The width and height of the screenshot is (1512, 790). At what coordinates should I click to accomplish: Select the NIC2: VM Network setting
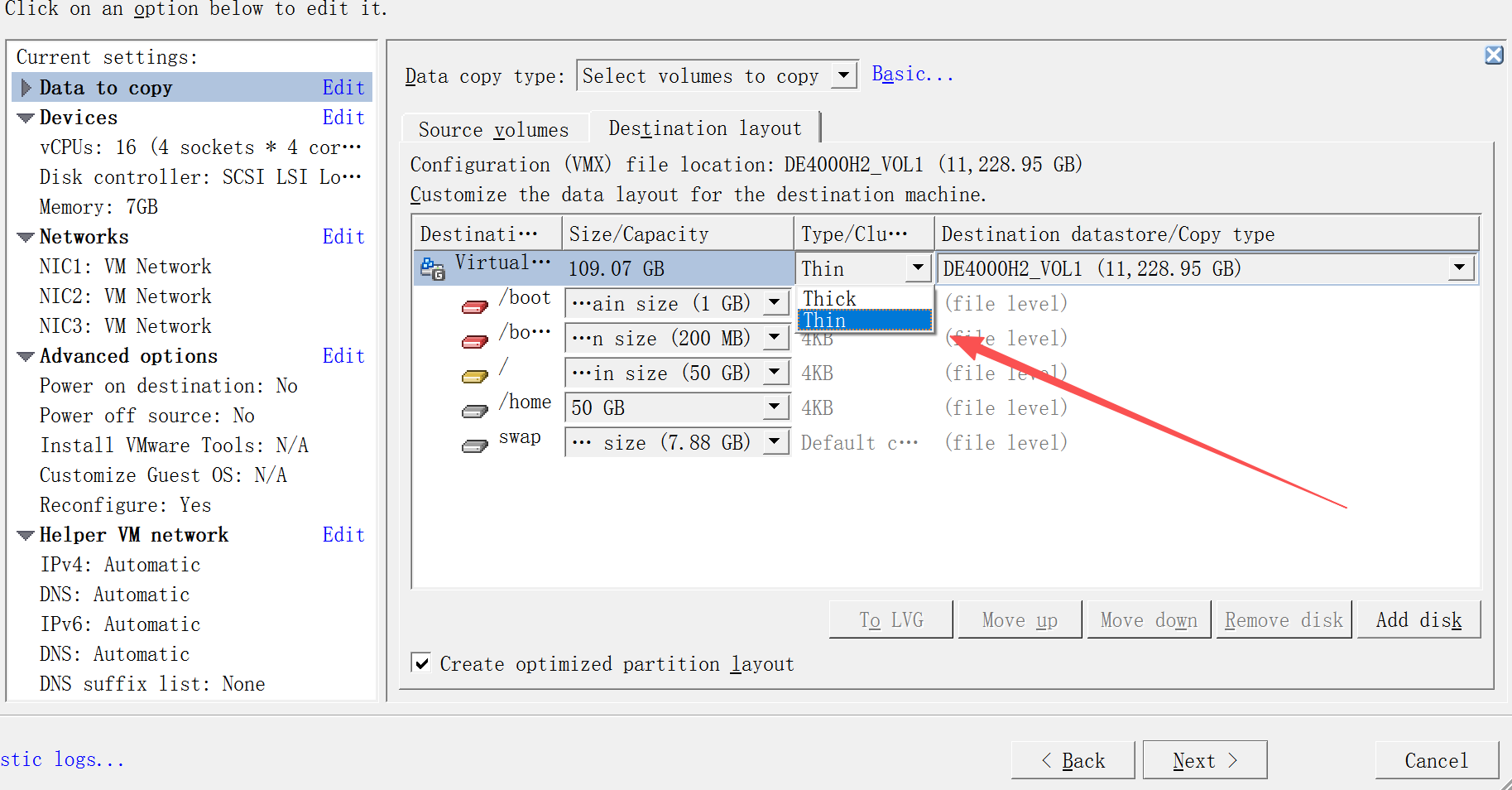pos(126,296)
